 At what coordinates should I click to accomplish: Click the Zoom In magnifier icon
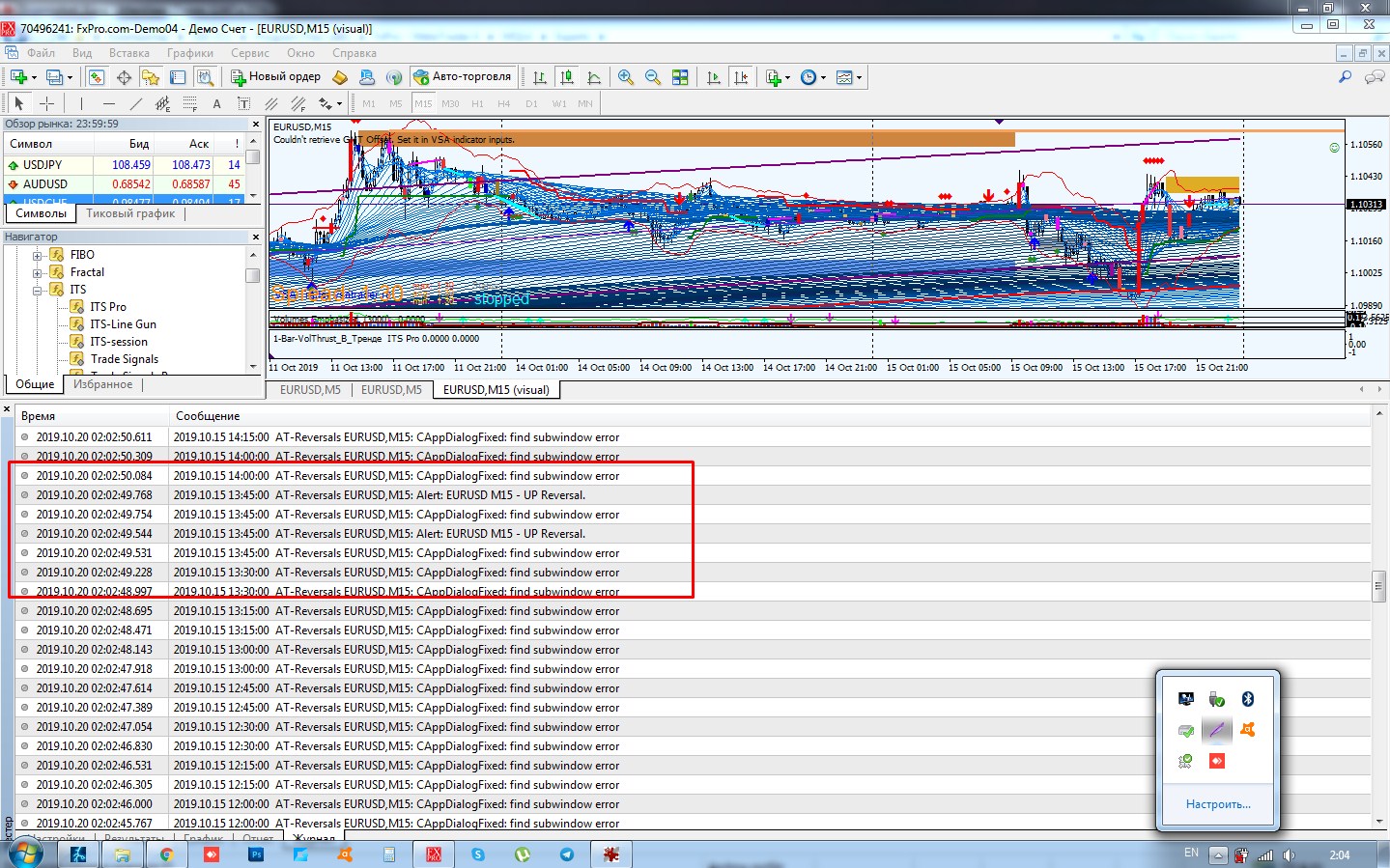click(626, 77)
